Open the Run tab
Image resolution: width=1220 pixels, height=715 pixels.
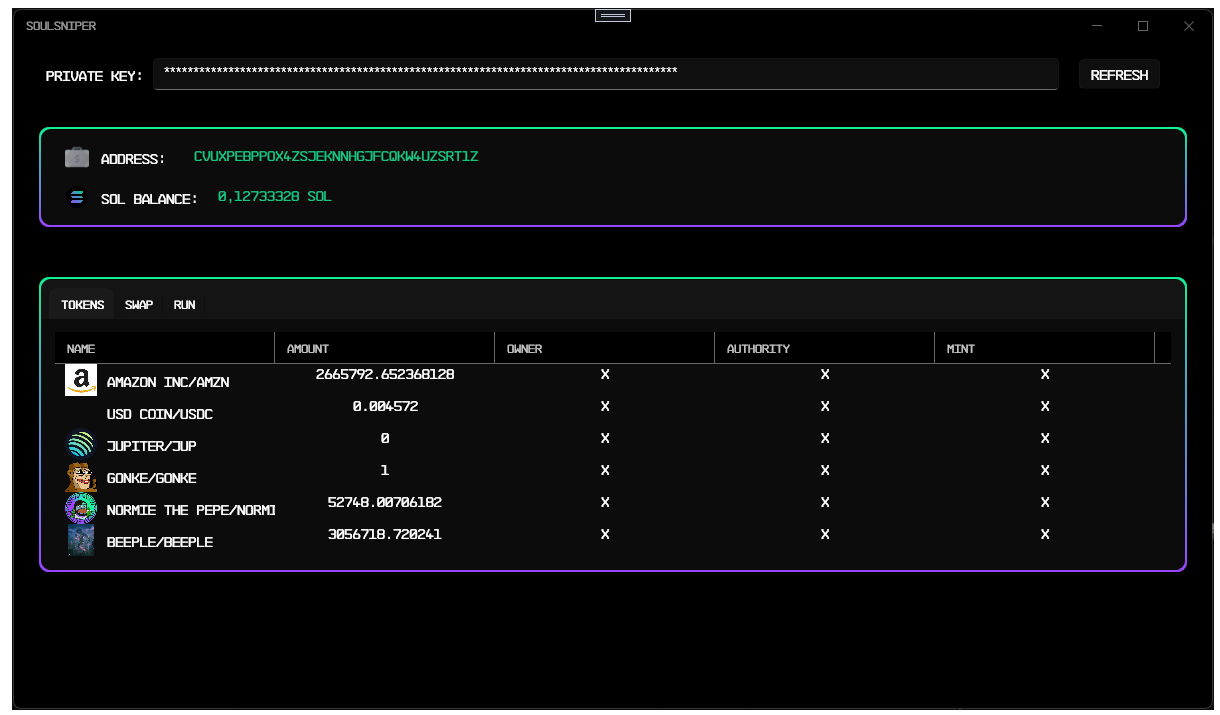click(x=184, y=304)
